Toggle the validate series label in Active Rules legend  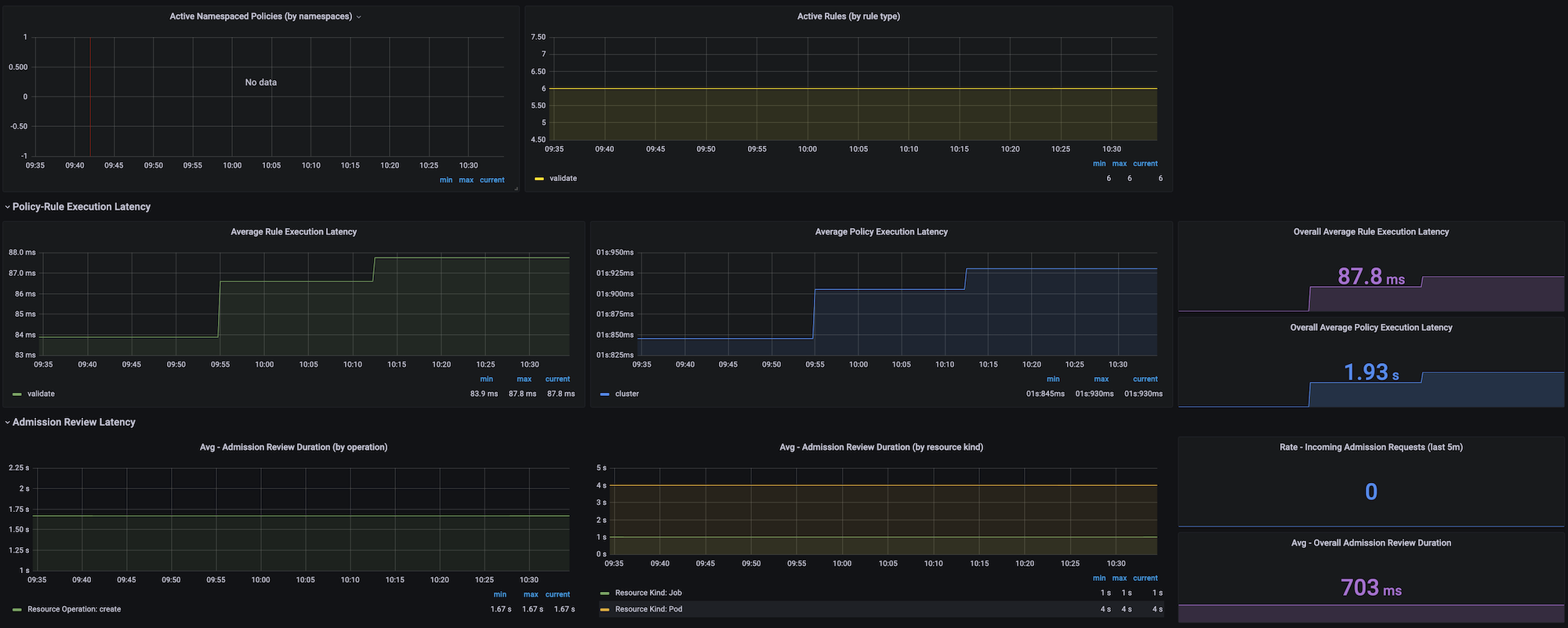point(563,179)
